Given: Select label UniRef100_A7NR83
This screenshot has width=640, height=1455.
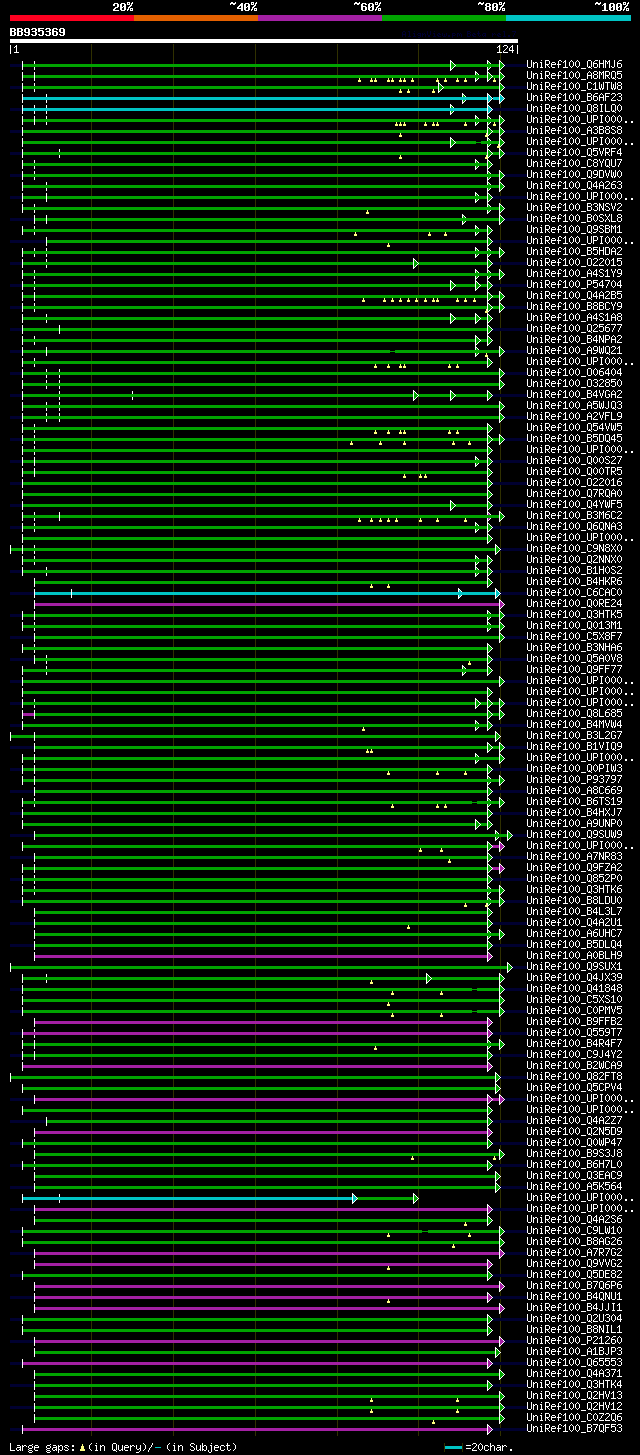Looking at the screenshot, I should coord(574,856).
